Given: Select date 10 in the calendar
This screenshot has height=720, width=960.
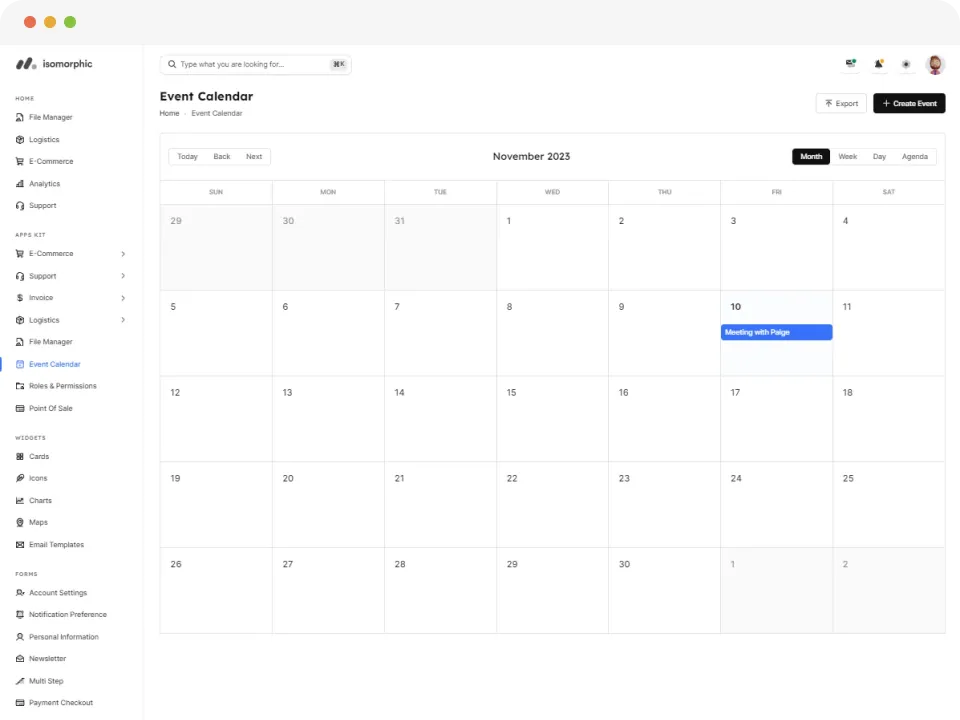Looking at the screenshot, I should click(x=735, y=307).
